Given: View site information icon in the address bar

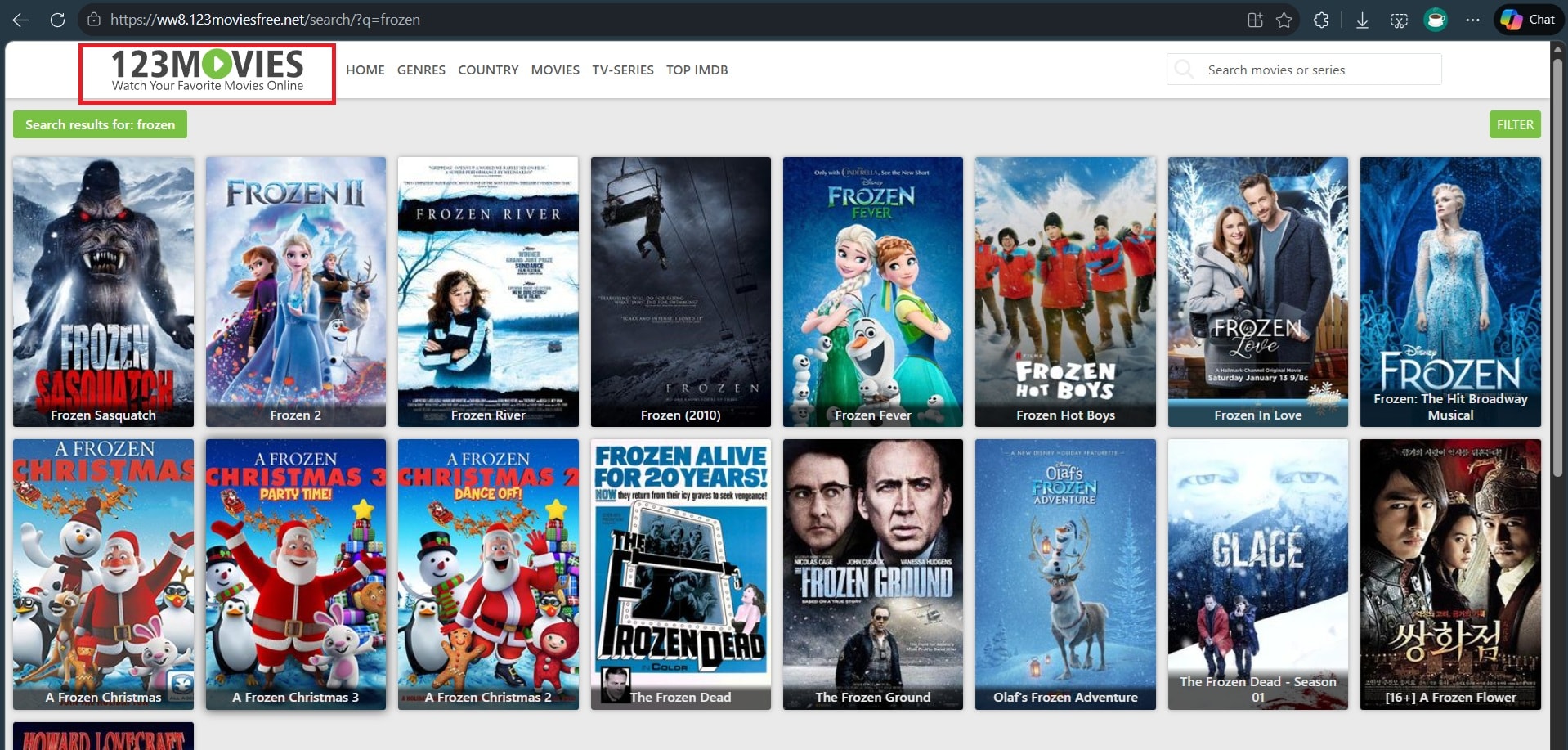Looking at the screenshot, I should [94, 19].
